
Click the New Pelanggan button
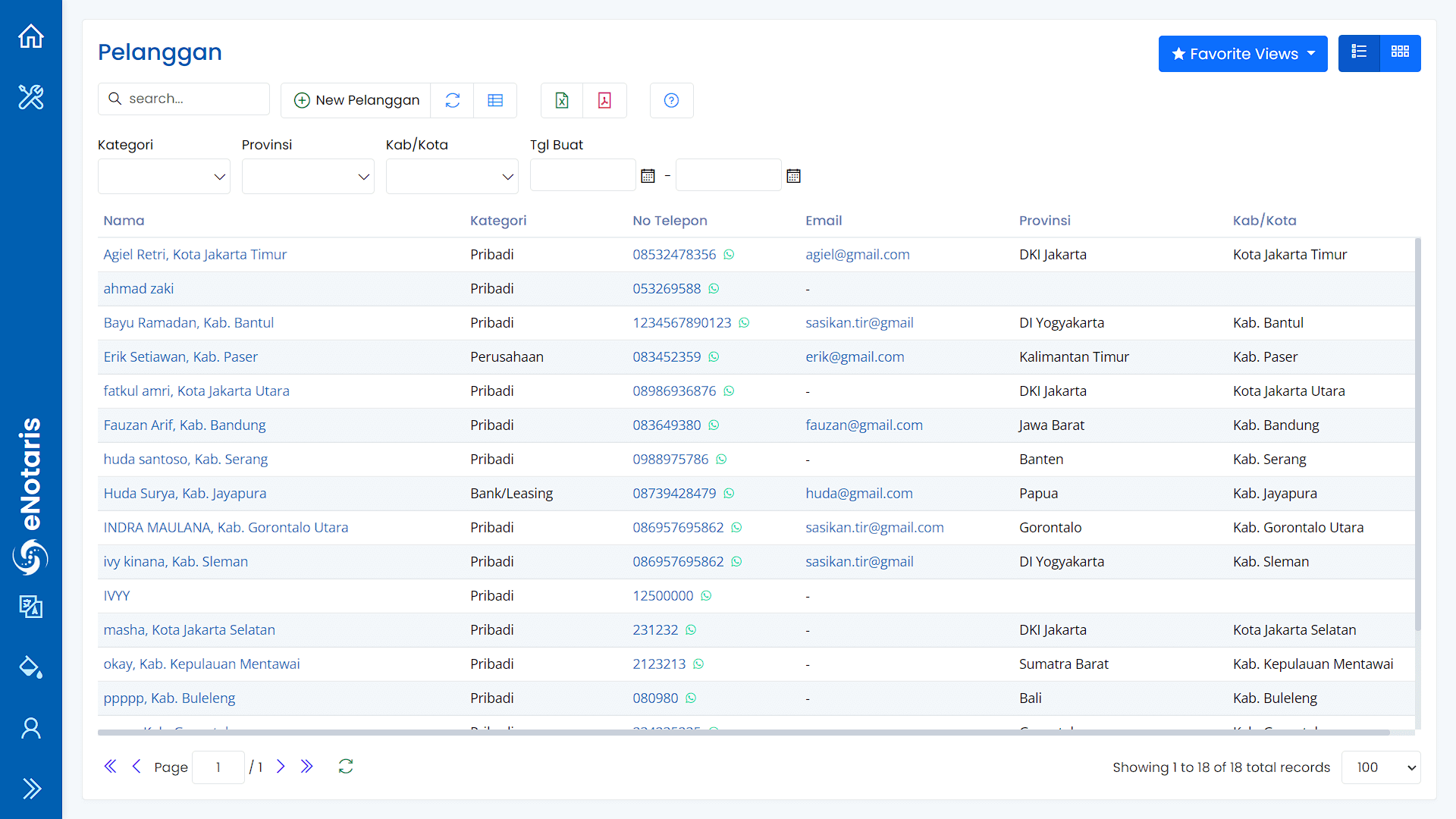pos(356,100)
